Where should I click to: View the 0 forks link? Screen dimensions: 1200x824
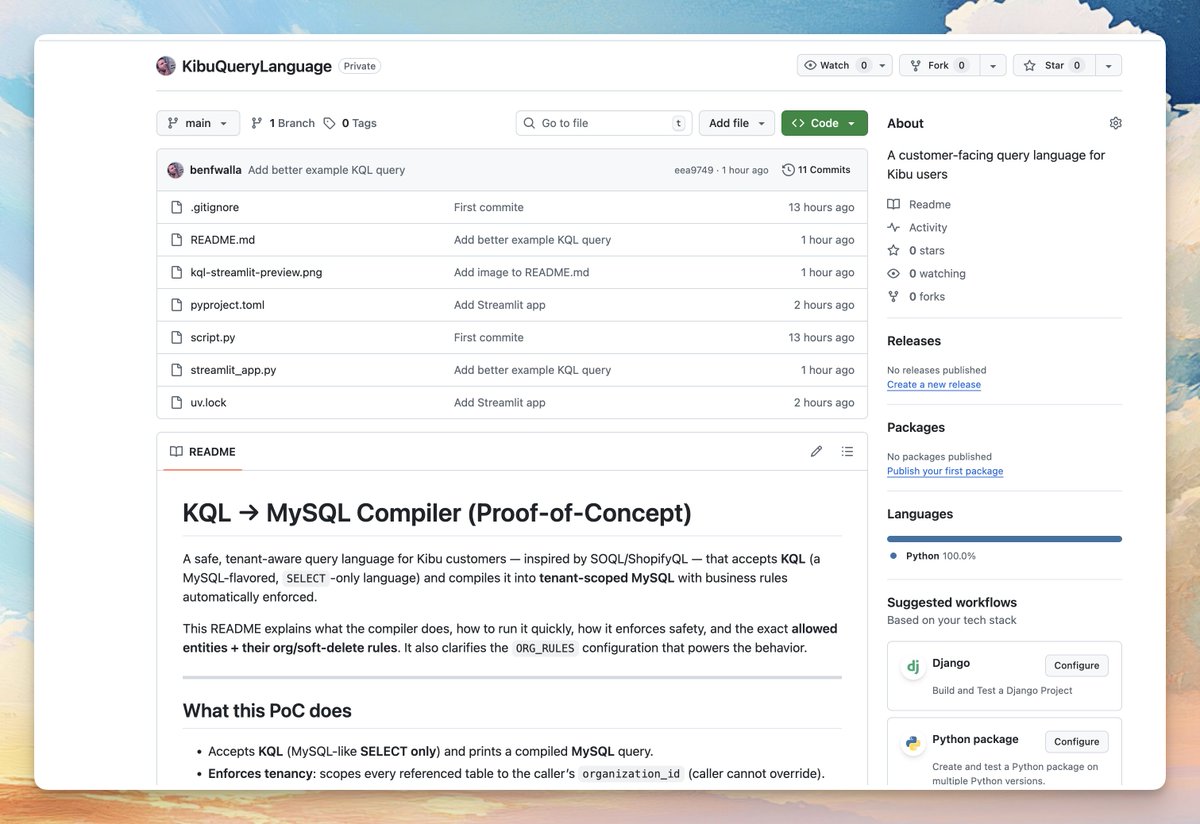tap(916, 296)
